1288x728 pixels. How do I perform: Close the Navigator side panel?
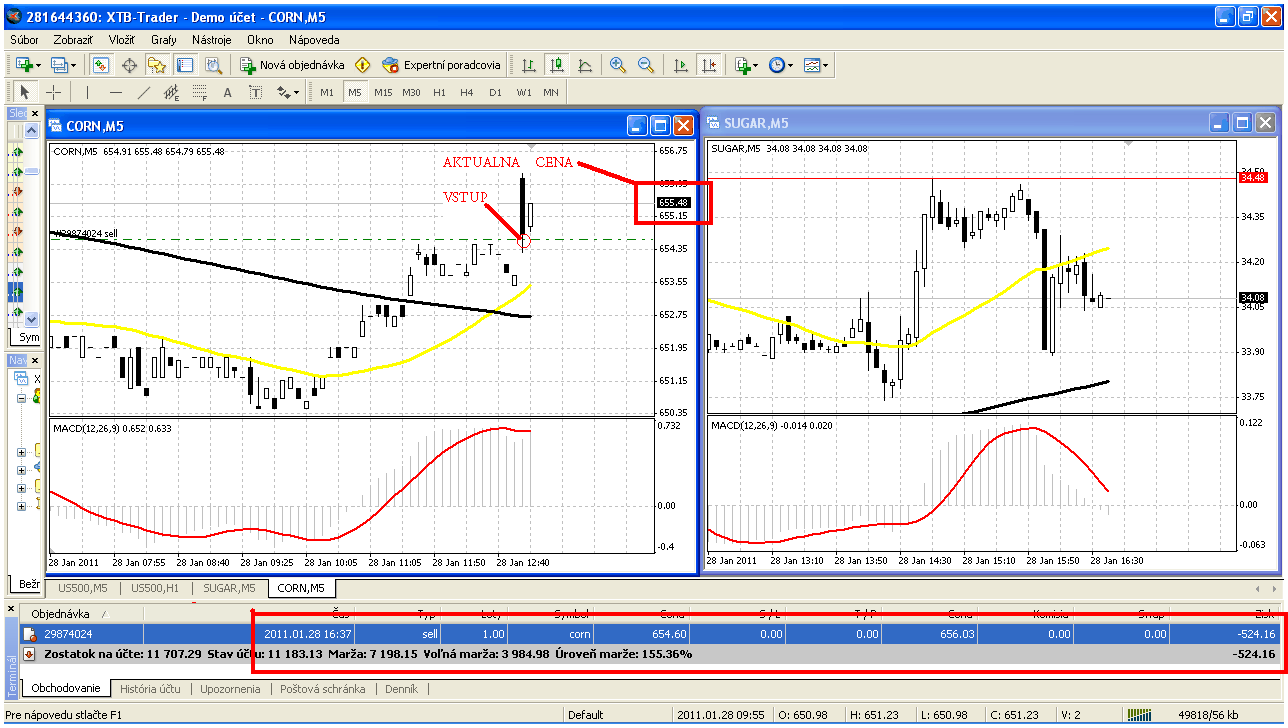tap(34, 361)
